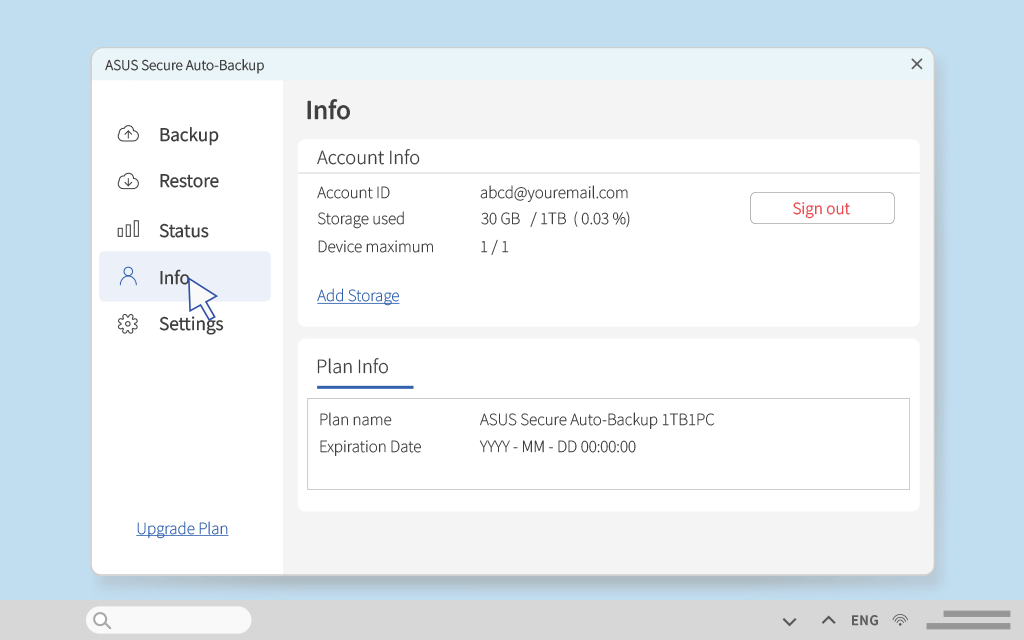Click the Backup cloud upload icon
1024x640 pixels.
point(128,134)
